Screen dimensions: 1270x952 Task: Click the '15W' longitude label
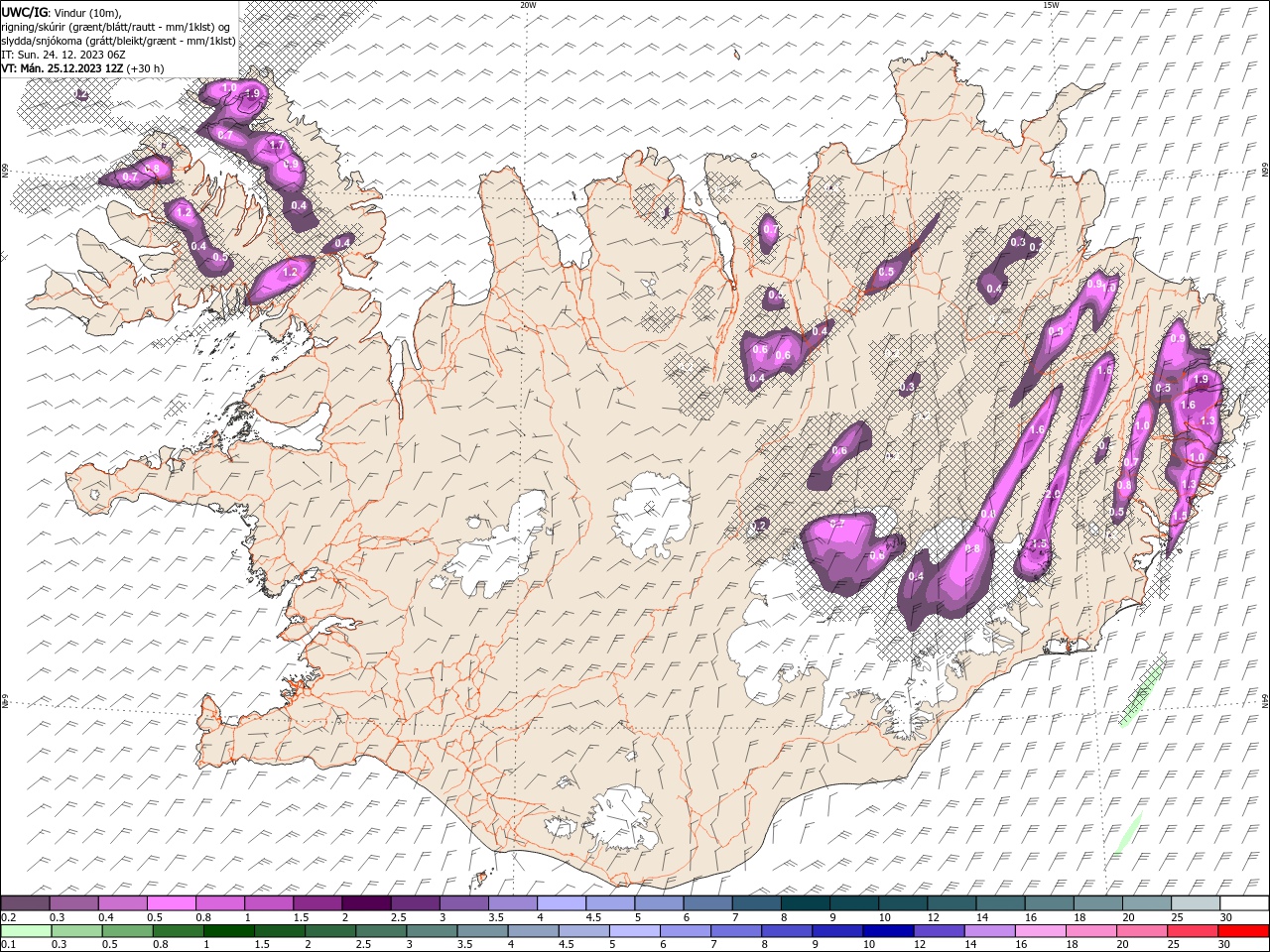(1051, 5)
